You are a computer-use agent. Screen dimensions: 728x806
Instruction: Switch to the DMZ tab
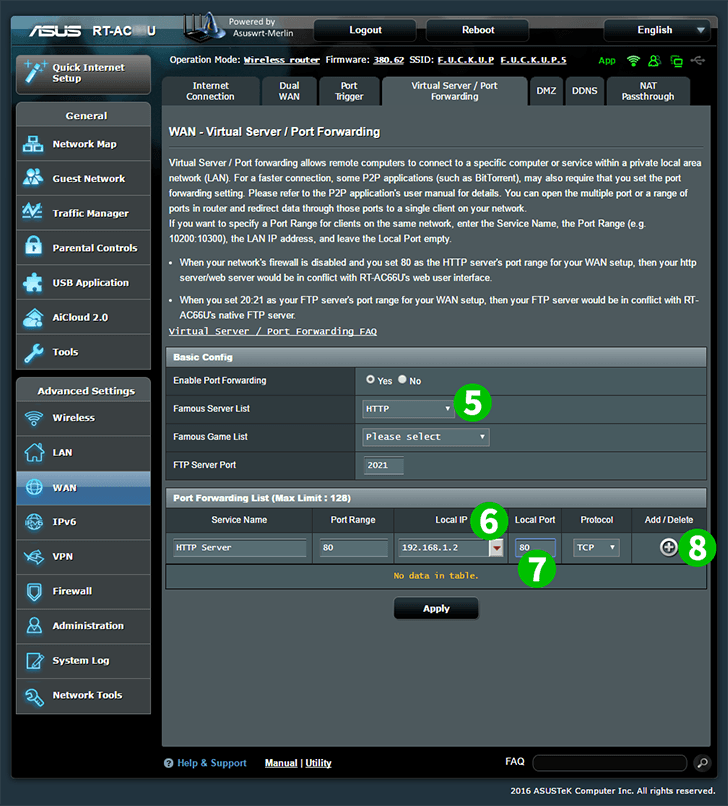546,91
